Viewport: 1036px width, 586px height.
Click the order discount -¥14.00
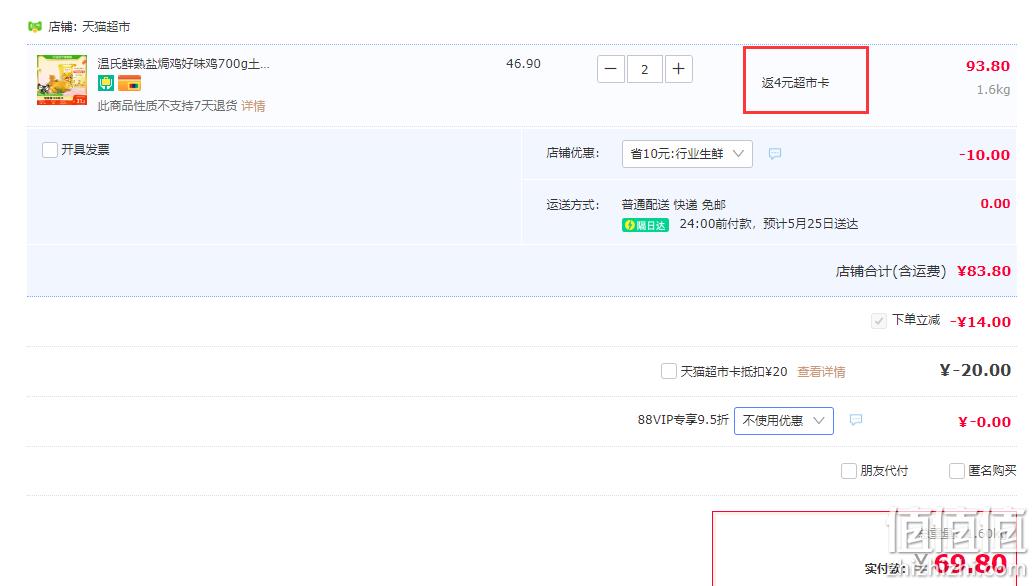coord(980,322)
